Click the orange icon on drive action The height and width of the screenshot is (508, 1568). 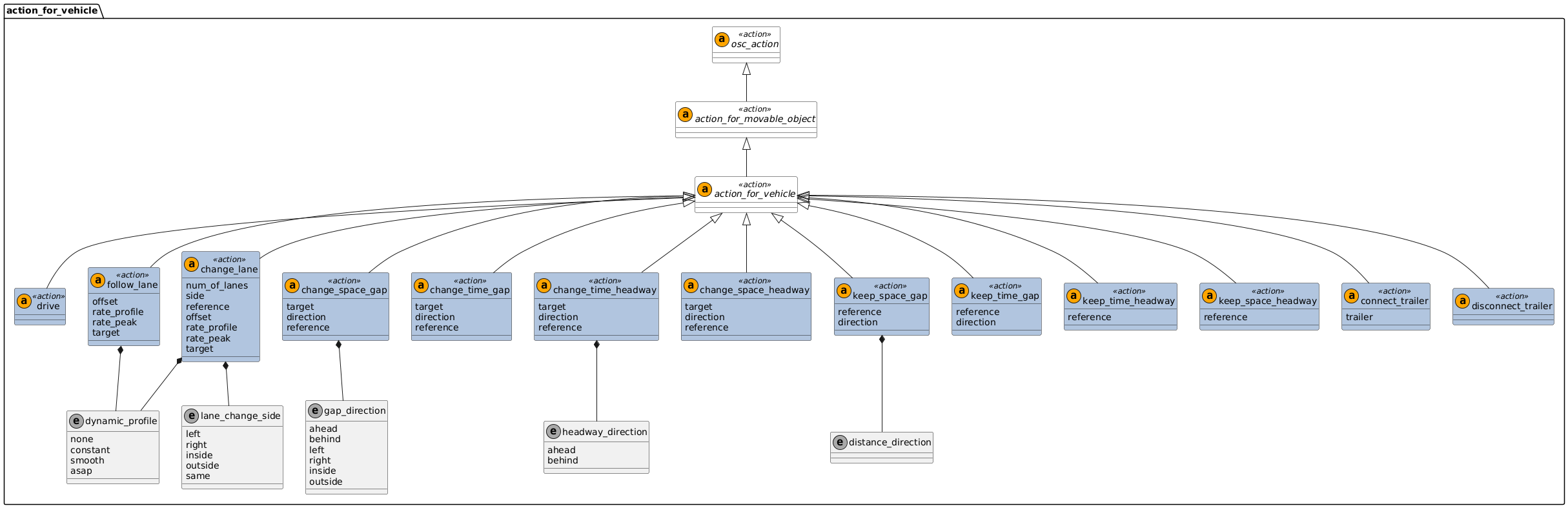[25, 301]
